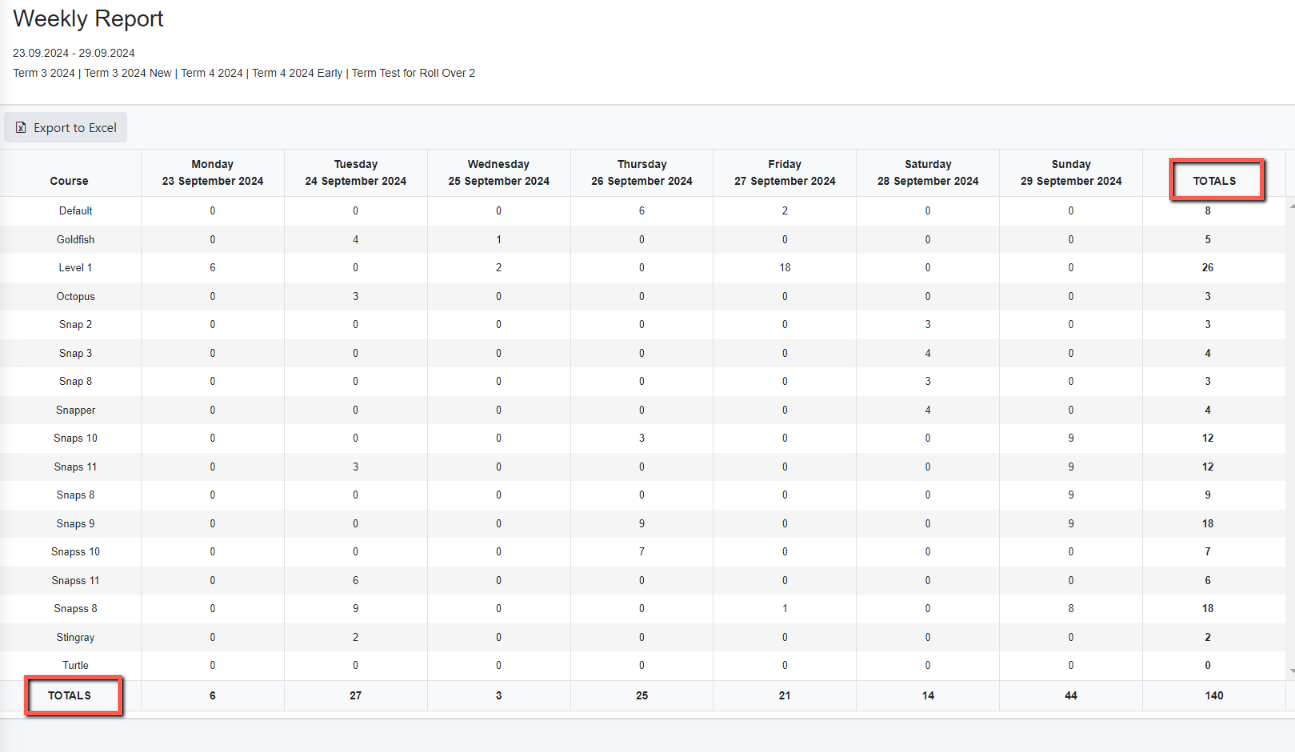Image resolution: width=1295 pixels, height=752 pixels.
Task: Click the Sunday total value 44
Action: (1071, 695)
